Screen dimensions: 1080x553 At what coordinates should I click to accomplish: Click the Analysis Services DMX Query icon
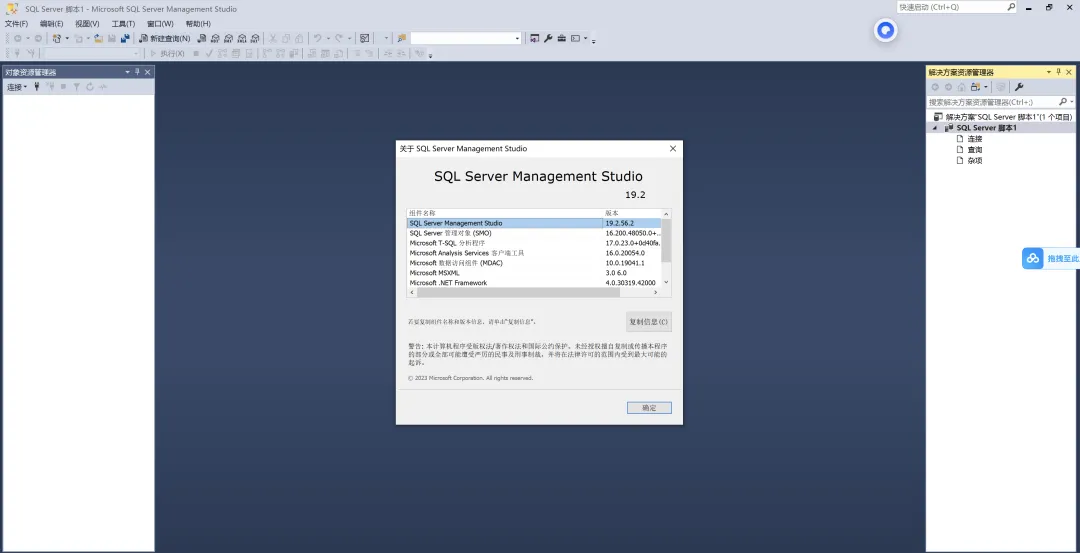[x=229, y=39]
